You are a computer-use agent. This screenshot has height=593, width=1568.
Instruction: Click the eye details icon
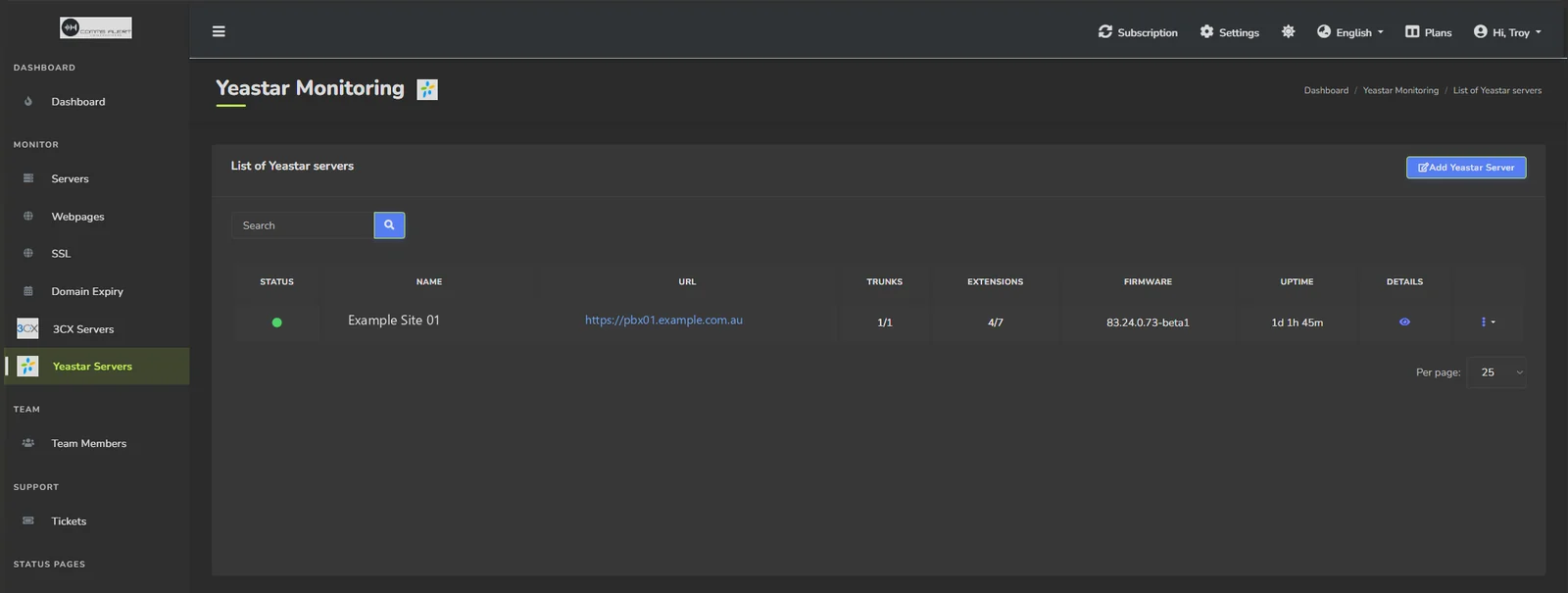coord(1404,321)
